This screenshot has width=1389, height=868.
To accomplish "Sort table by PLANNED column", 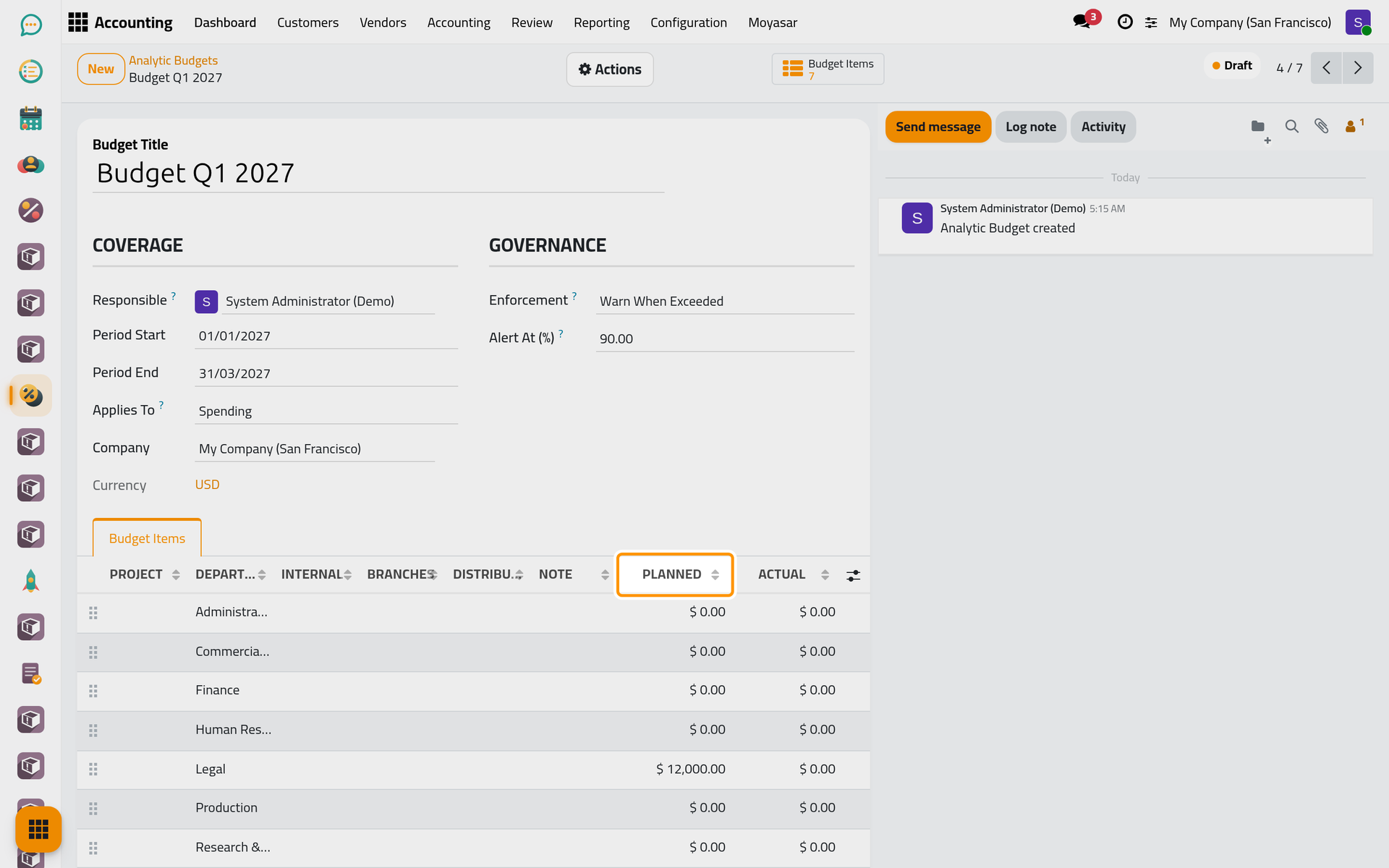I will [675, 574].
